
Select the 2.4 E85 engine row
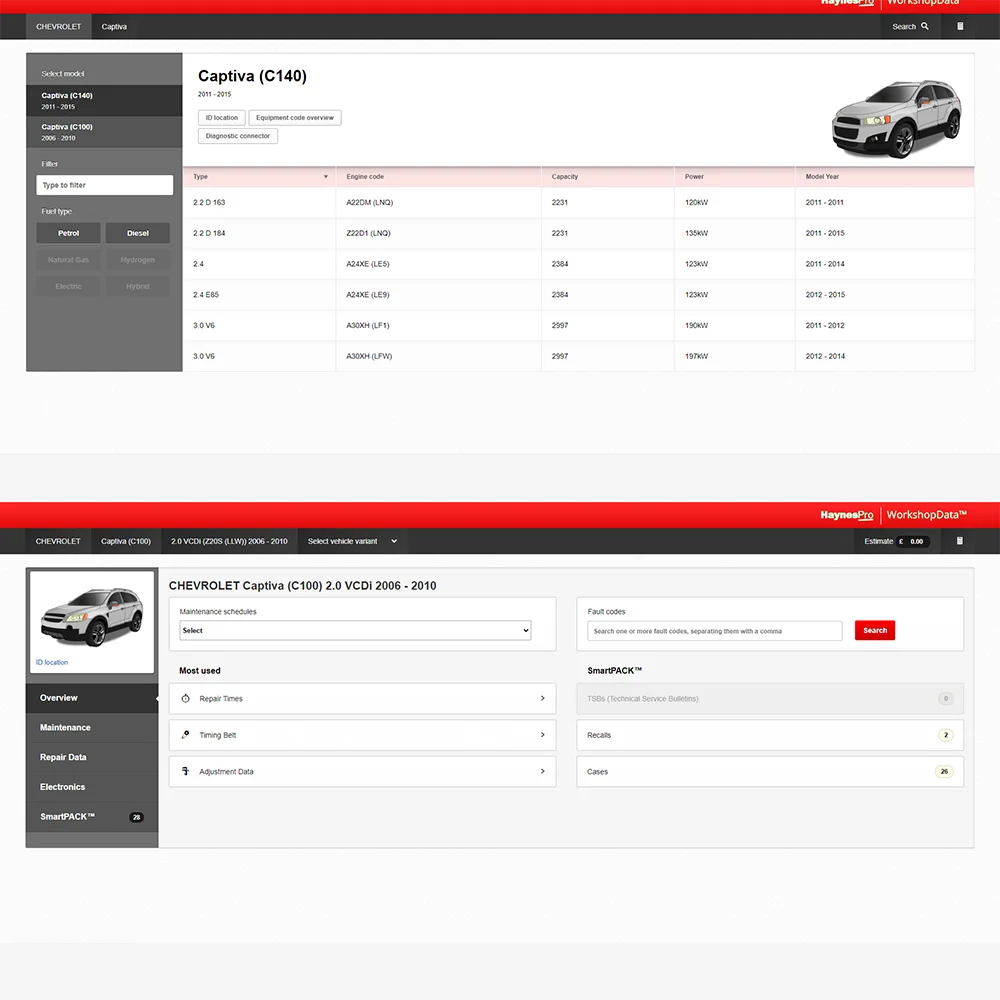578,295
